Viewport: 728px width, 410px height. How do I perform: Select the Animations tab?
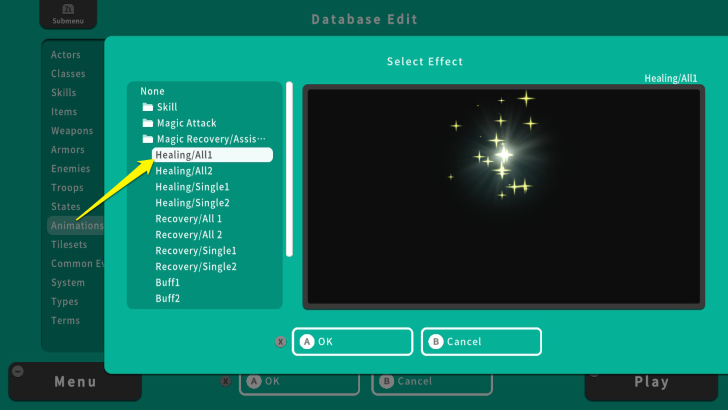click(76, 226)
